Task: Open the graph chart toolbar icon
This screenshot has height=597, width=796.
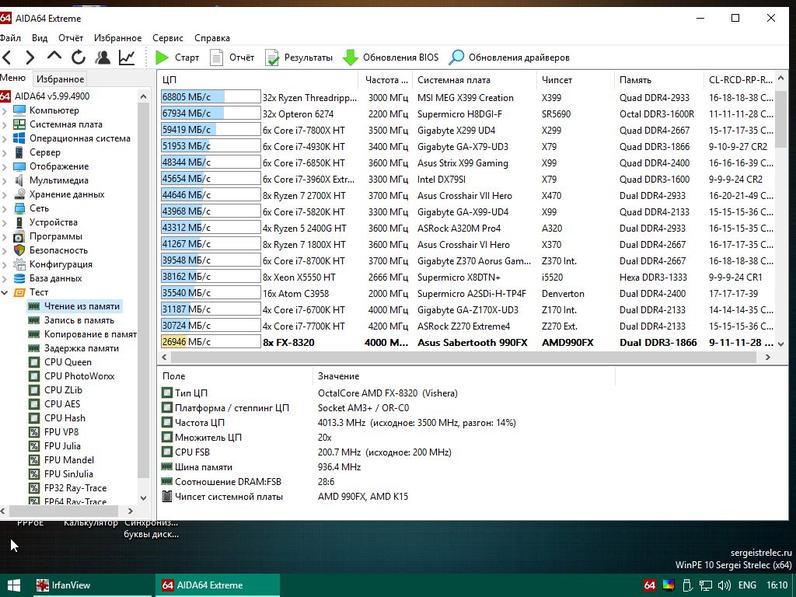Action: (126, 57)
